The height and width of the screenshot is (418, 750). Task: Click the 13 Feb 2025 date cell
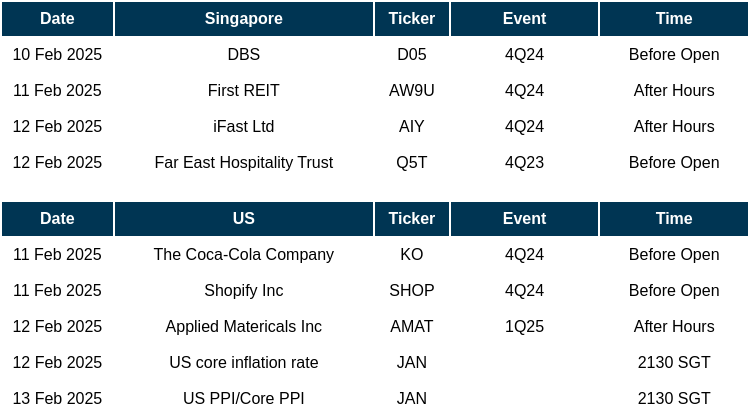click(x=57, y=399)
